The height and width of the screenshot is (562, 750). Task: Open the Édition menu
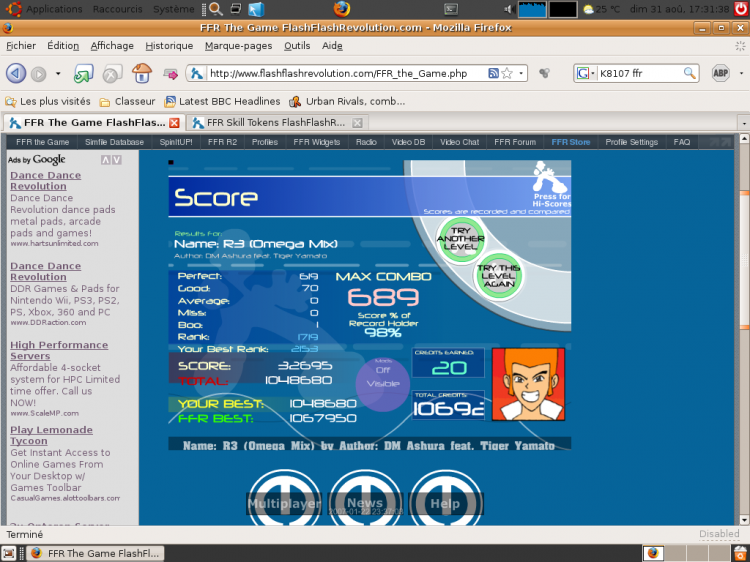[63, 46]
